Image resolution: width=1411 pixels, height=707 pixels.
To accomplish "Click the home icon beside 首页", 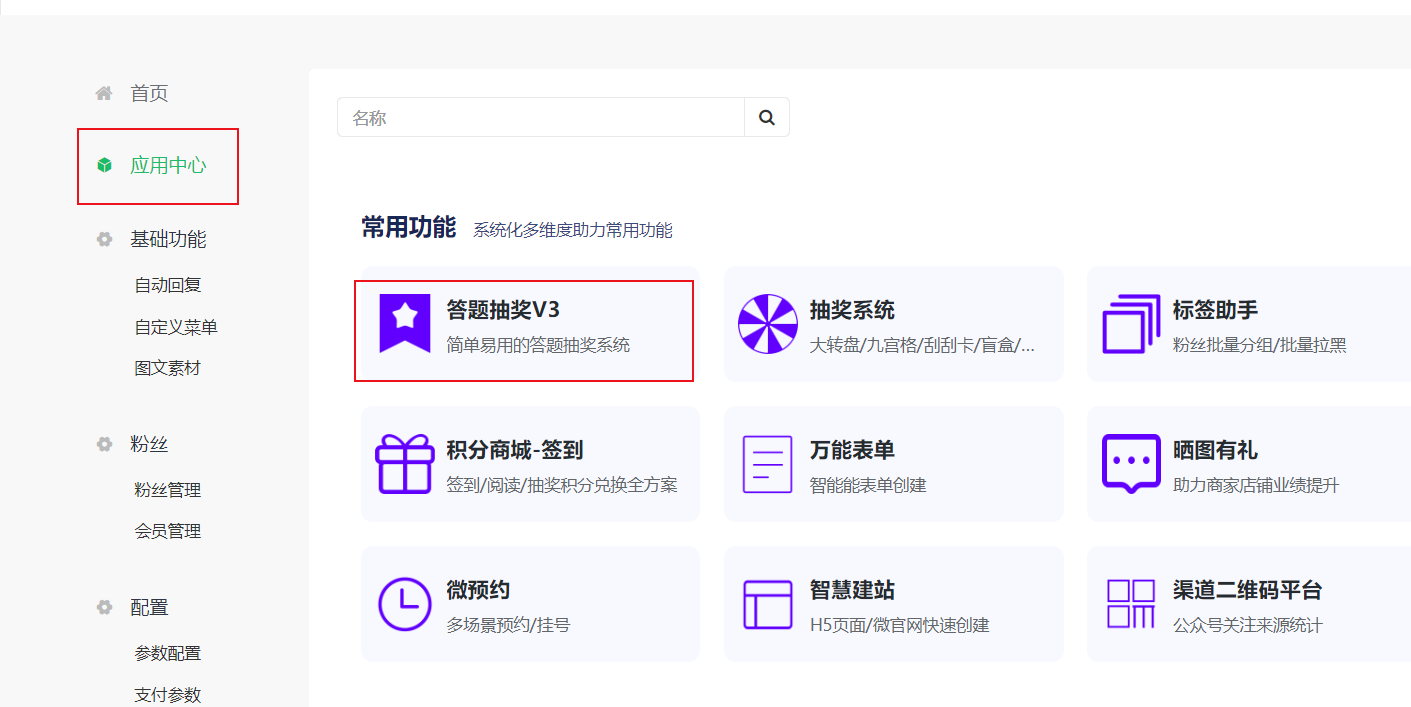I will 104,93.
